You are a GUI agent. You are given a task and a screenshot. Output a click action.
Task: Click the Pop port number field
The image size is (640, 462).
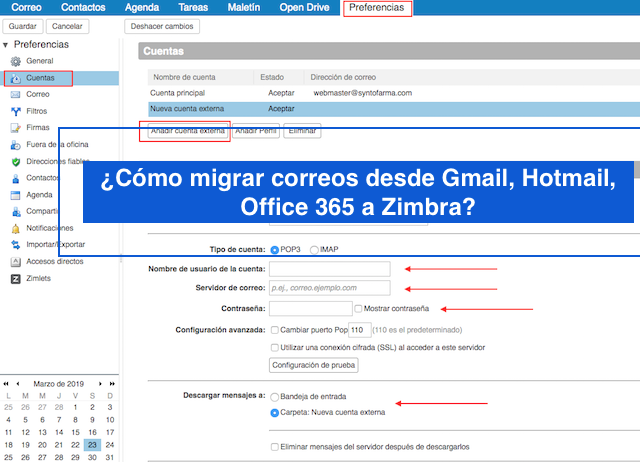pyautogui.click(x=359, y=330)
